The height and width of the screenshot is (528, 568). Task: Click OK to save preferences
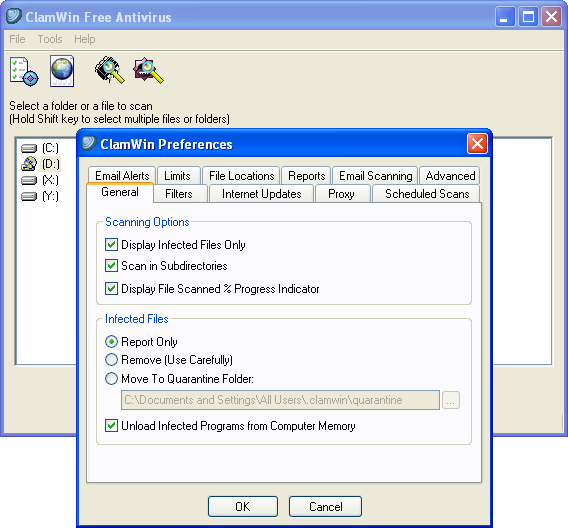click(x=243, y=506)
